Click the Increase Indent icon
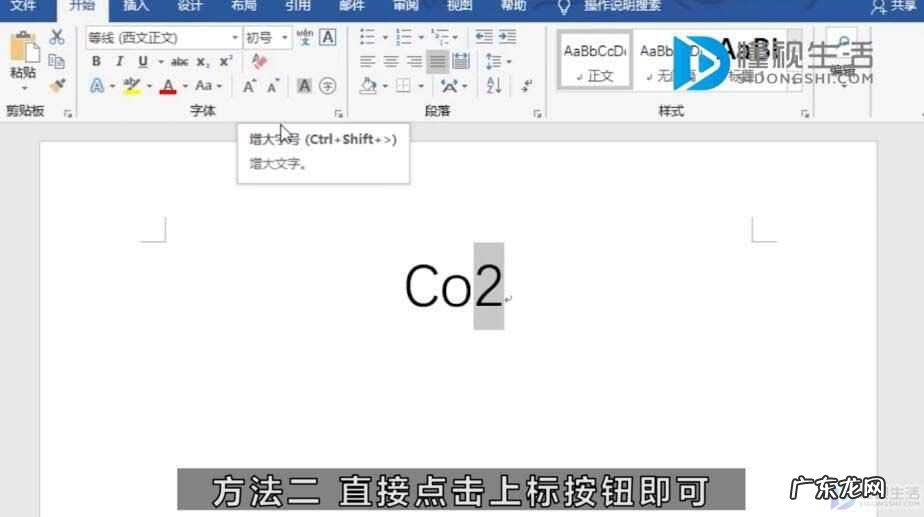924x517 pixels. [x=507, y=37]
